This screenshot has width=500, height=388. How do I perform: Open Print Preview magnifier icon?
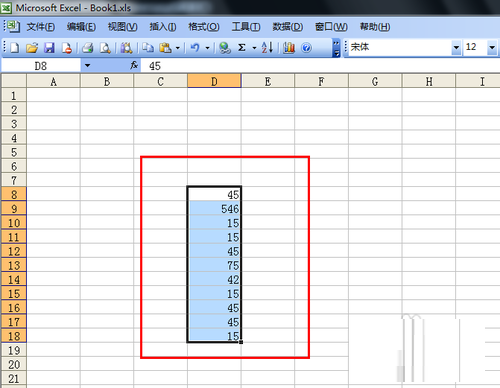pos(105,48)
